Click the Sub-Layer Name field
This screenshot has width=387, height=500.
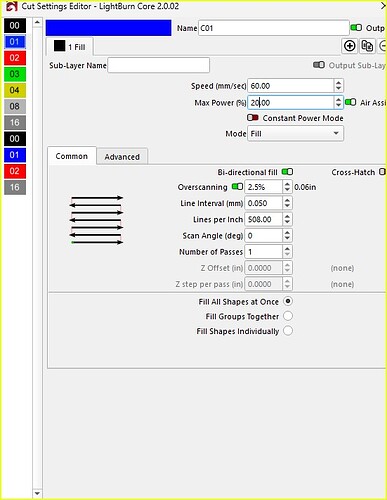click(159, 65)
